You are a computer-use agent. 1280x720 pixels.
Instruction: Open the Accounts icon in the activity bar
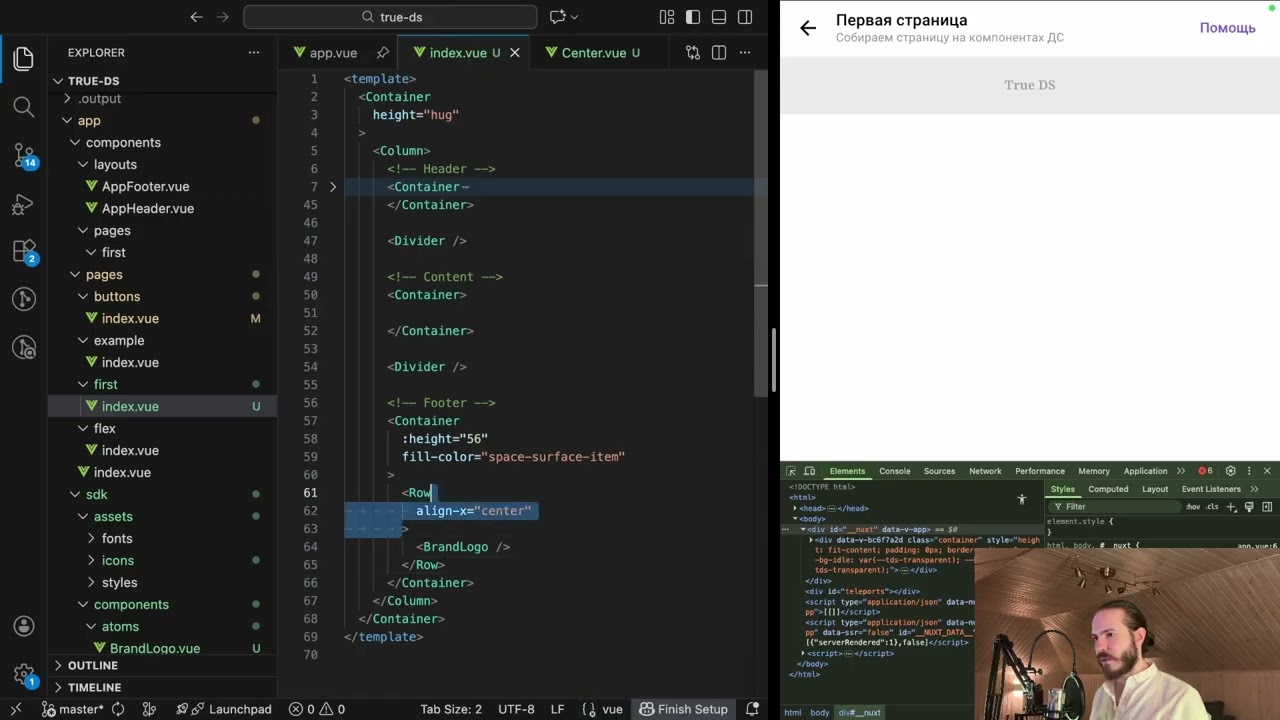pyautogui.click(x=24, y=626)
